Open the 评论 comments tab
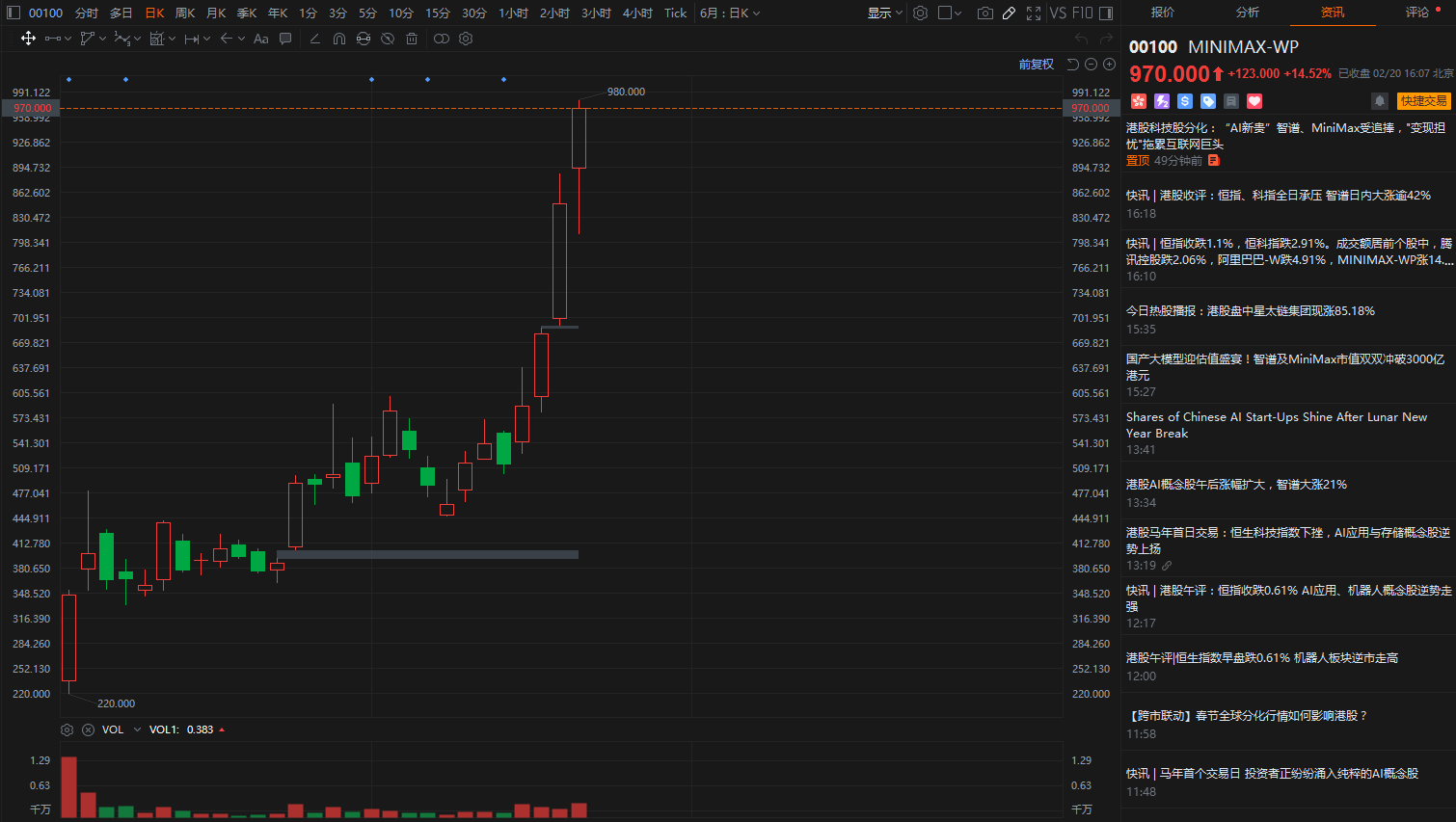 [x=1417, y=12]
